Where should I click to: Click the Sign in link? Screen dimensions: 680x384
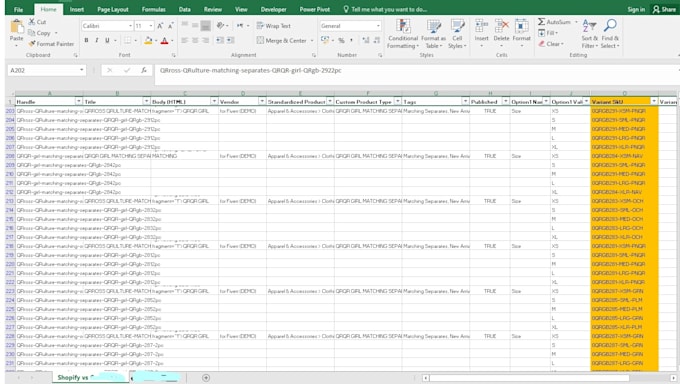(x=636, y=9)
